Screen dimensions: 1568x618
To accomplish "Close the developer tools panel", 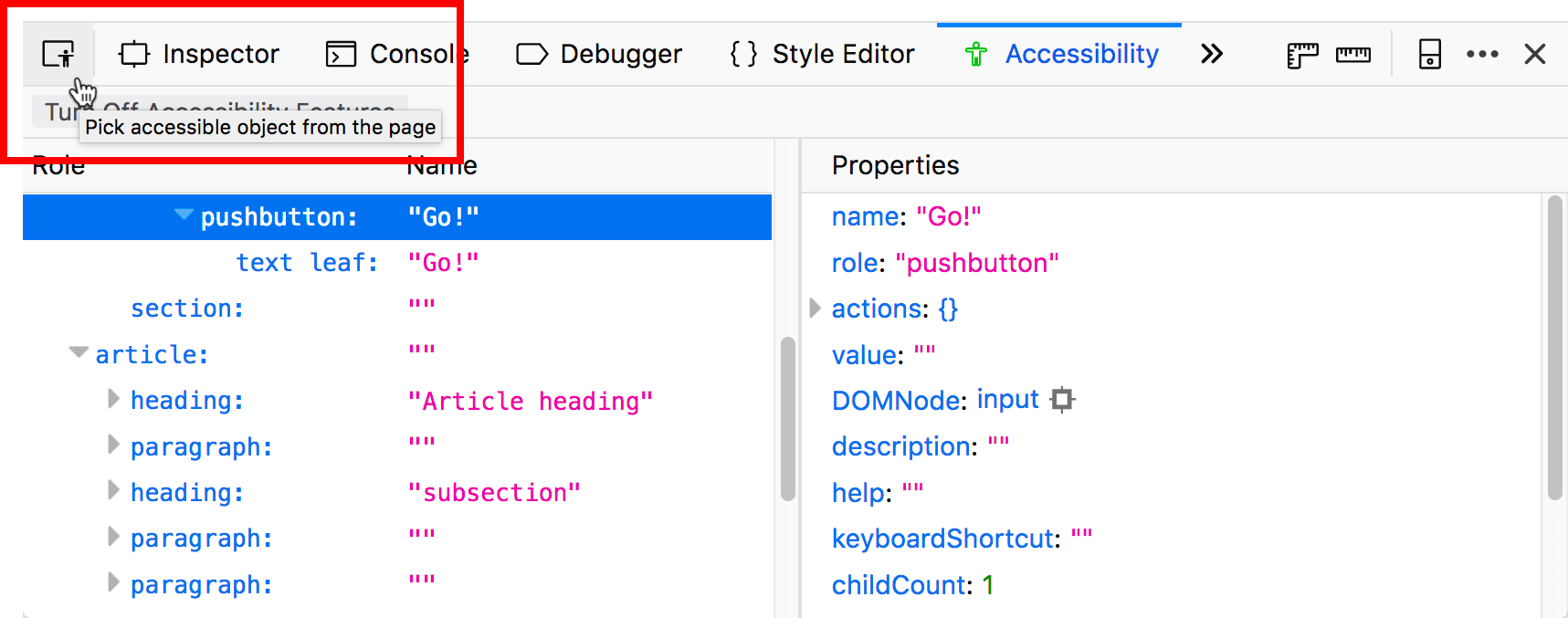I will coord(1534,55).
